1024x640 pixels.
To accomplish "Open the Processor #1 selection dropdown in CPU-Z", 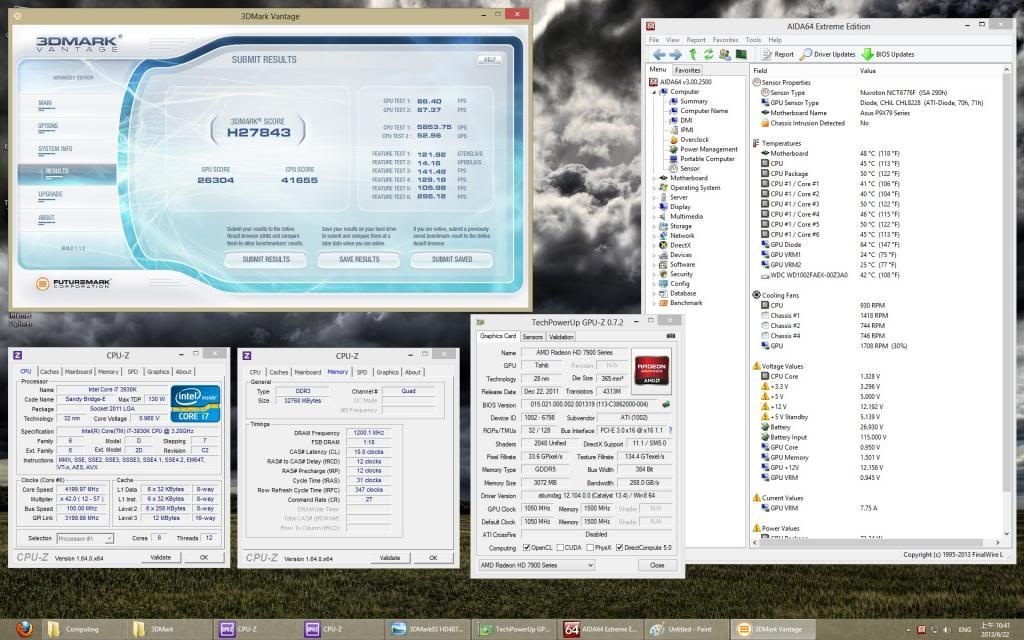I will point(85,538).
